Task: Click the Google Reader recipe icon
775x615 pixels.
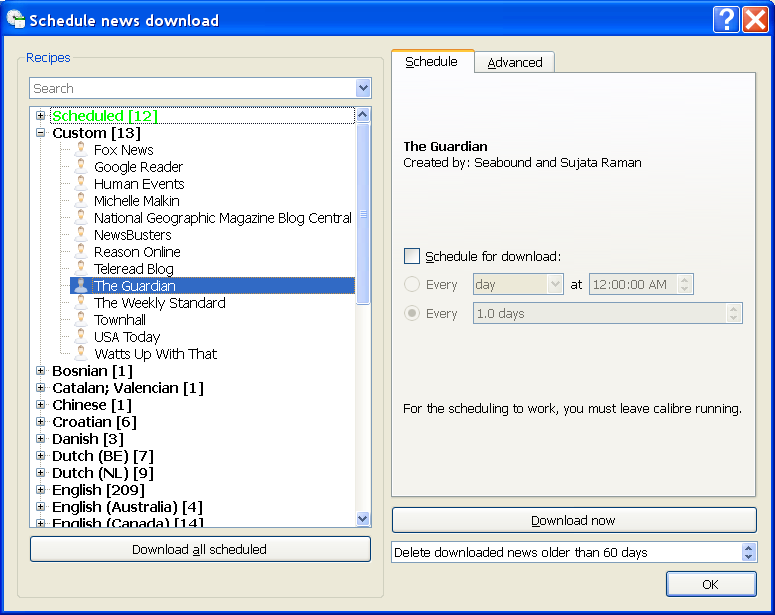Action: (81, 167)
